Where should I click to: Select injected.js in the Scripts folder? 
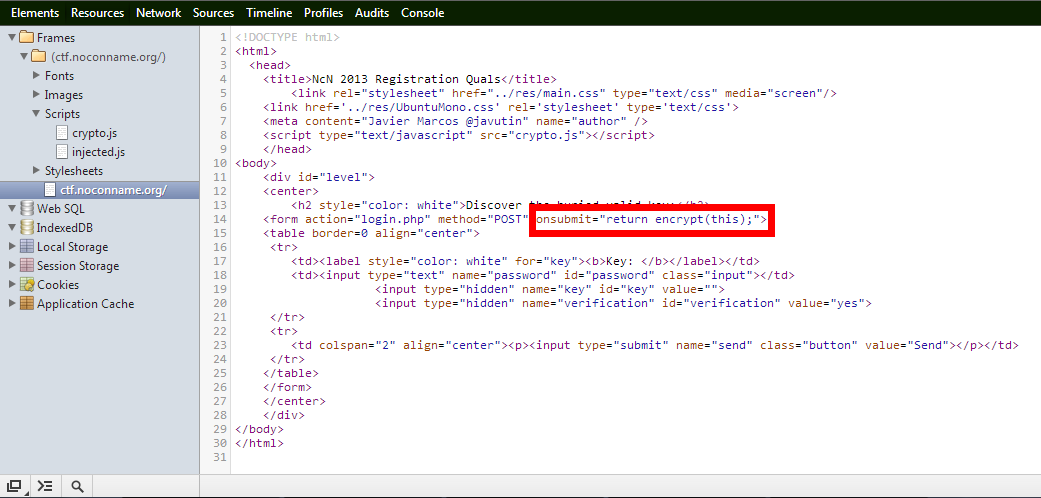(100, 151)
